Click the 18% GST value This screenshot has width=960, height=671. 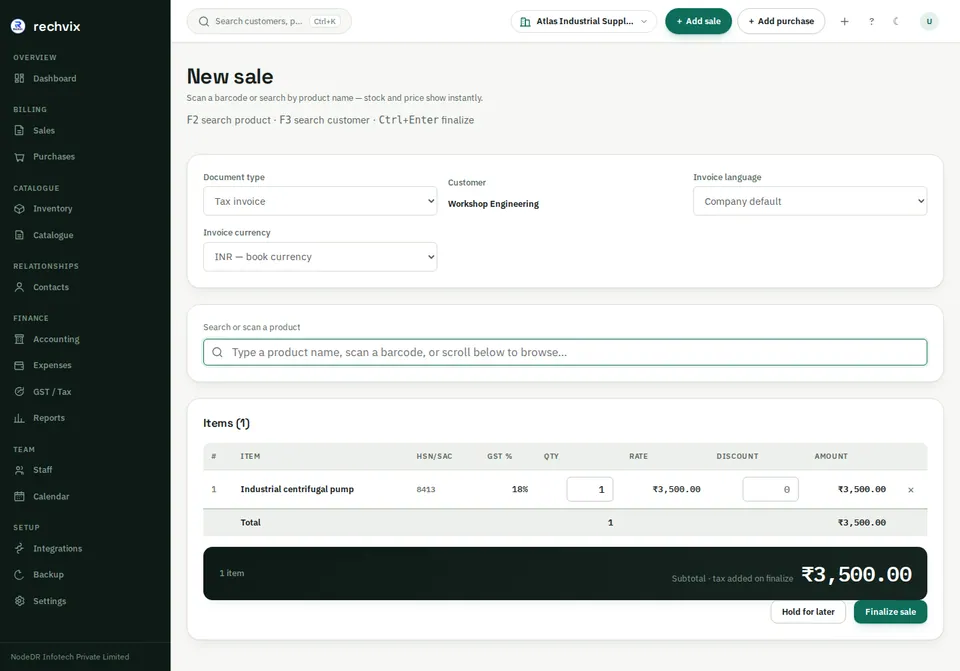520,489
